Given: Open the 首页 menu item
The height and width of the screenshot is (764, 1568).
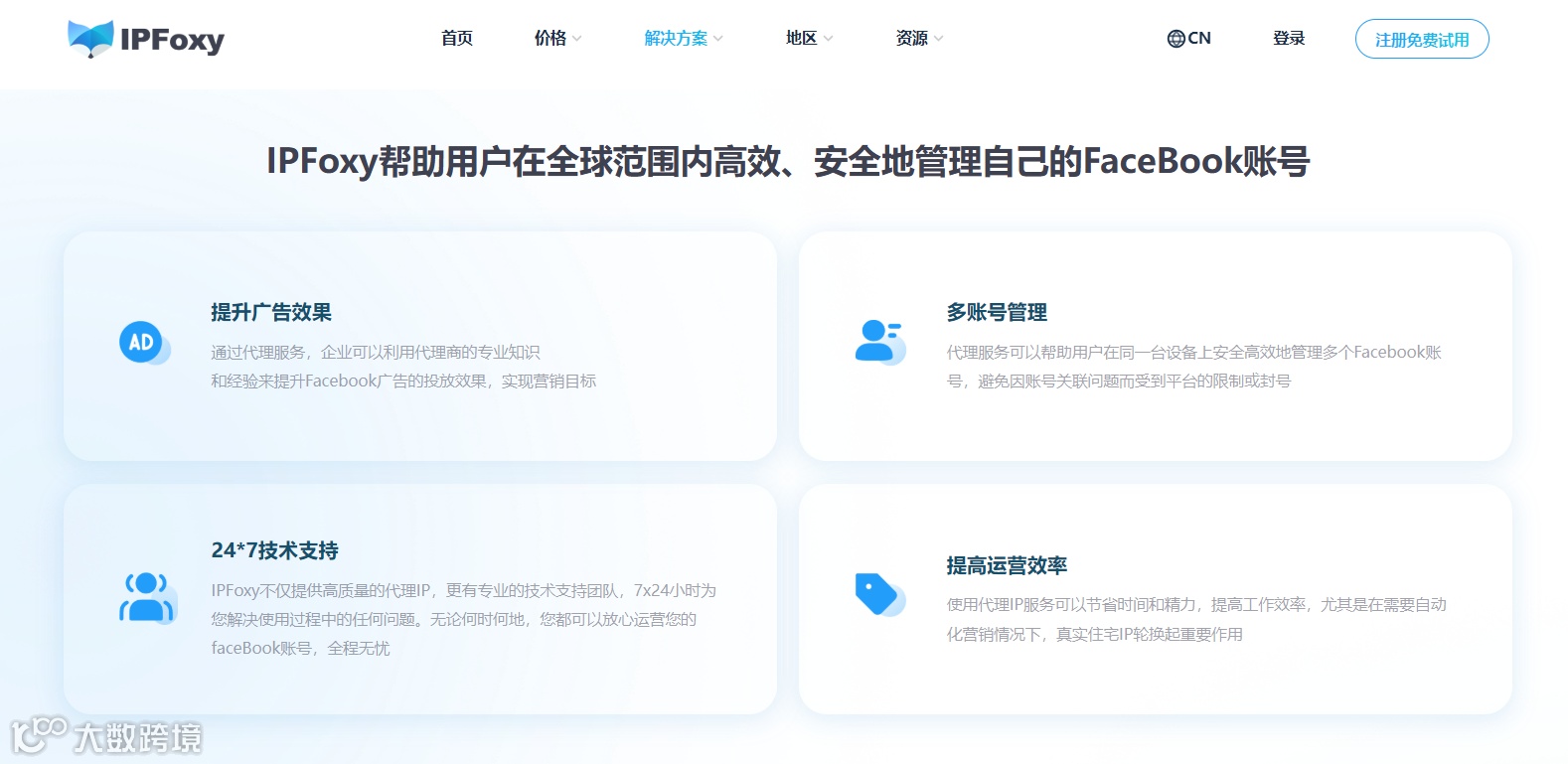Looking at the screenshot, I should (457, 39).
